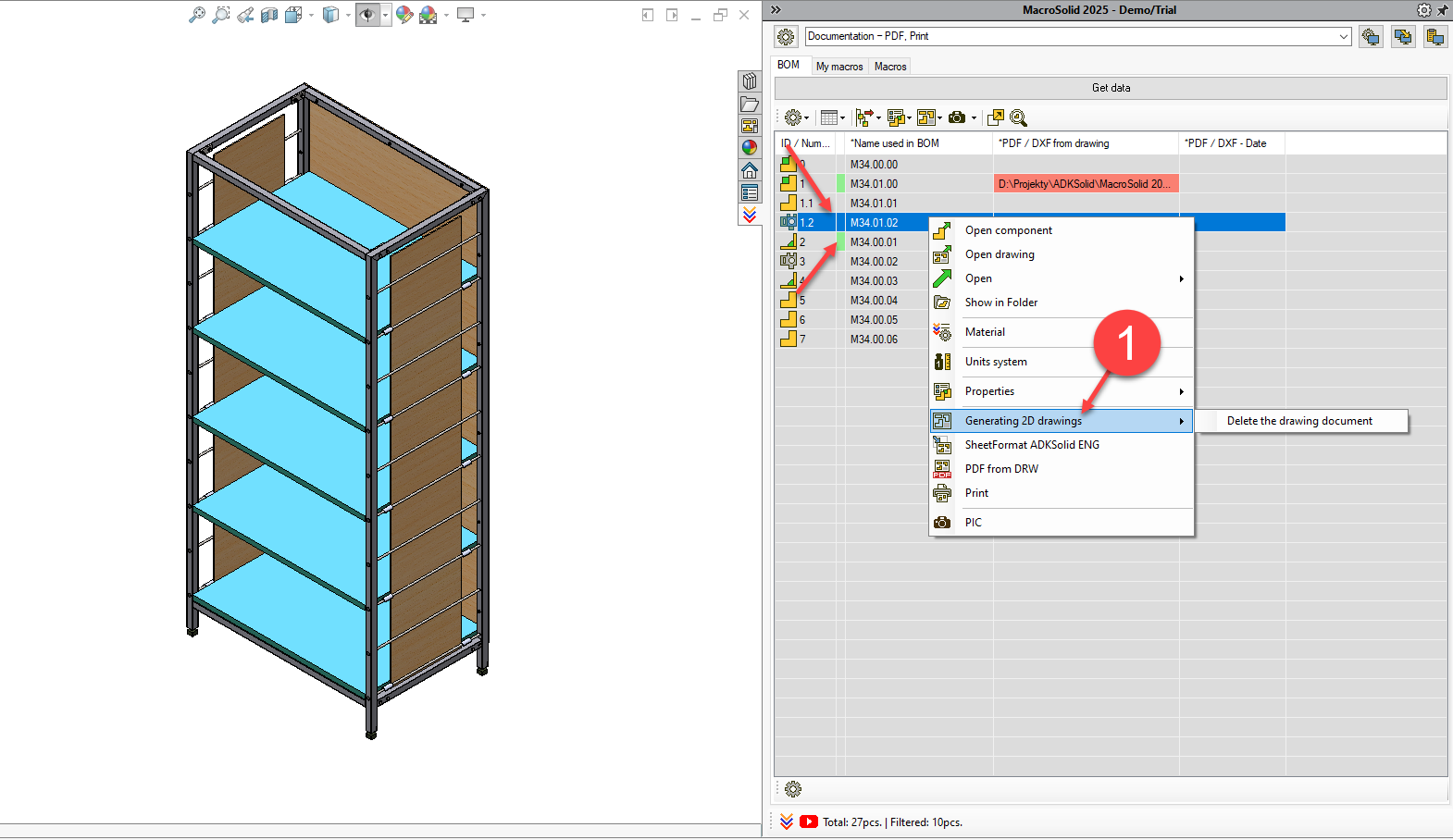Open the BOM toolbar gear settings dropdown

pyautogui.click(x=796, y=117)
